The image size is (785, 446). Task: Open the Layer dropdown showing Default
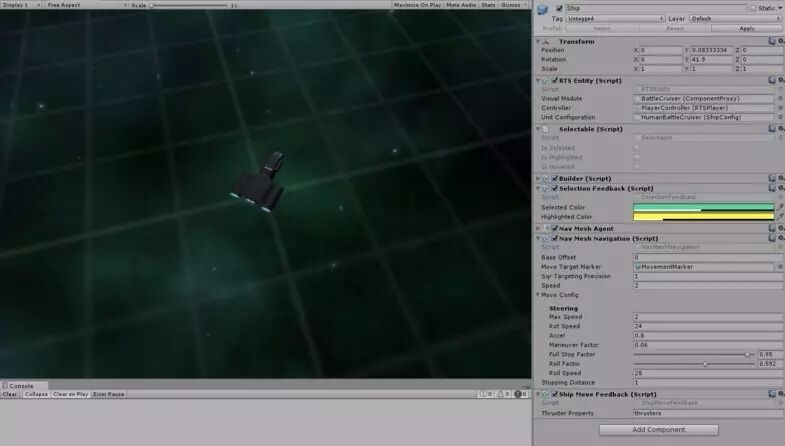(x=735, y=19)
